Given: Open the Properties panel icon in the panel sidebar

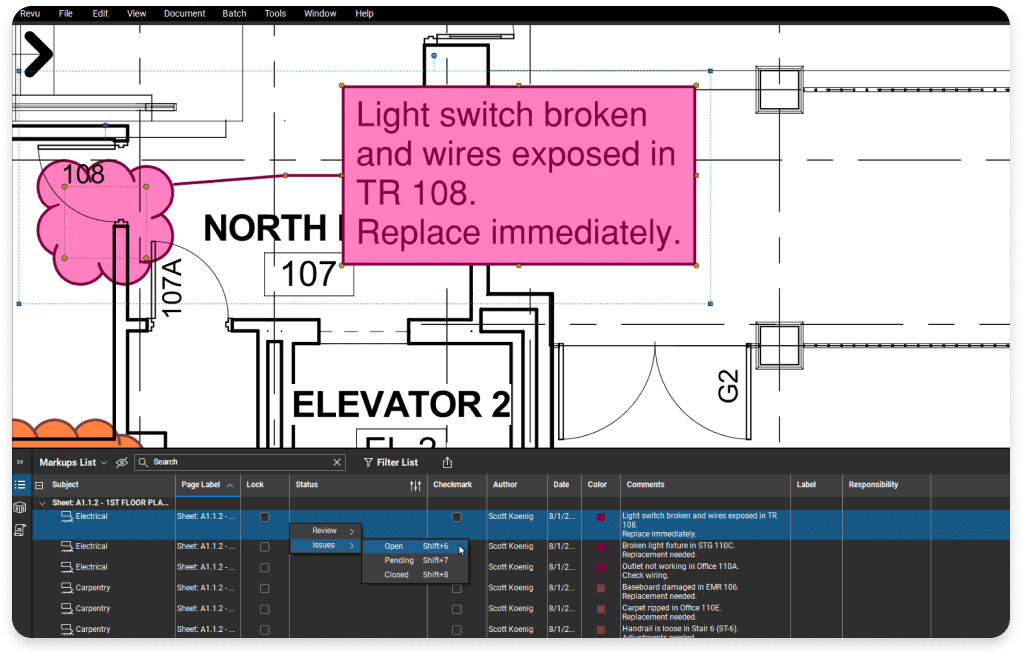Looking at the screenshot, I should point(20,530).
